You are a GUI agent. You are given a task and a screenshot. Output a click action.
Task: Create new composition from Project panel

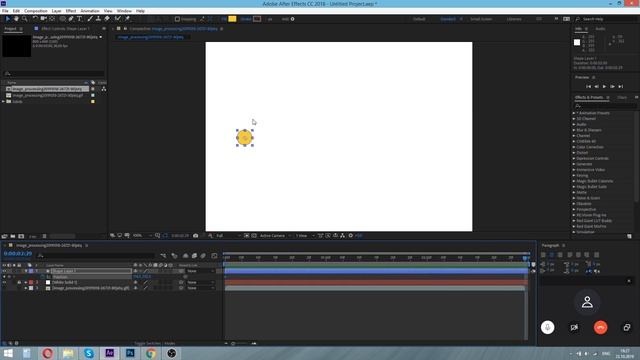(x=21, y=236)
